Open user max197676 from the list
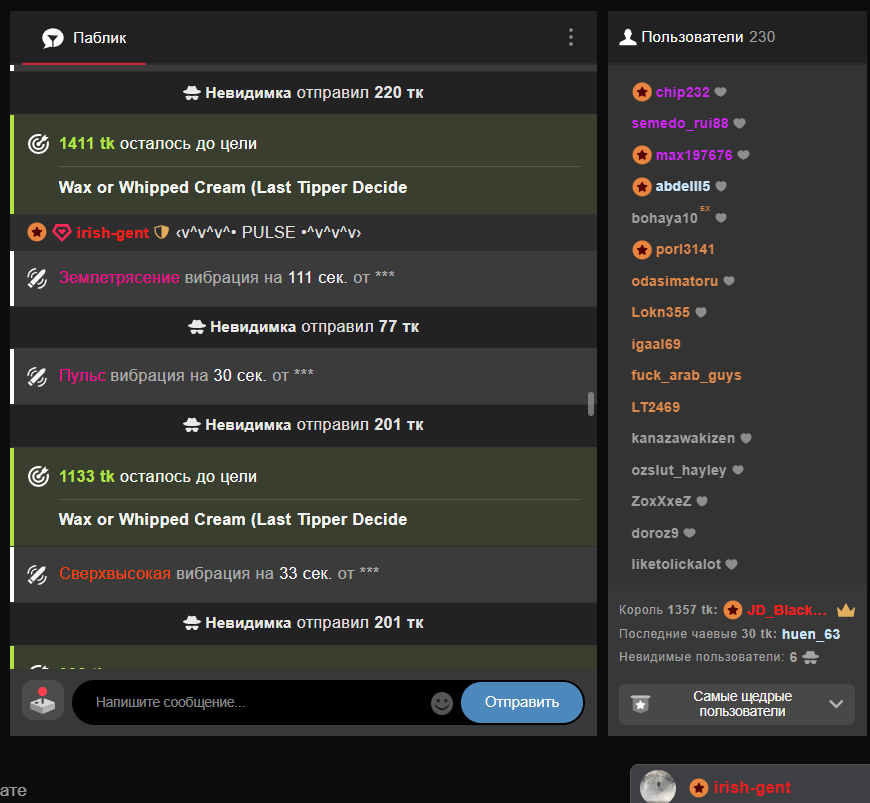 694,155
